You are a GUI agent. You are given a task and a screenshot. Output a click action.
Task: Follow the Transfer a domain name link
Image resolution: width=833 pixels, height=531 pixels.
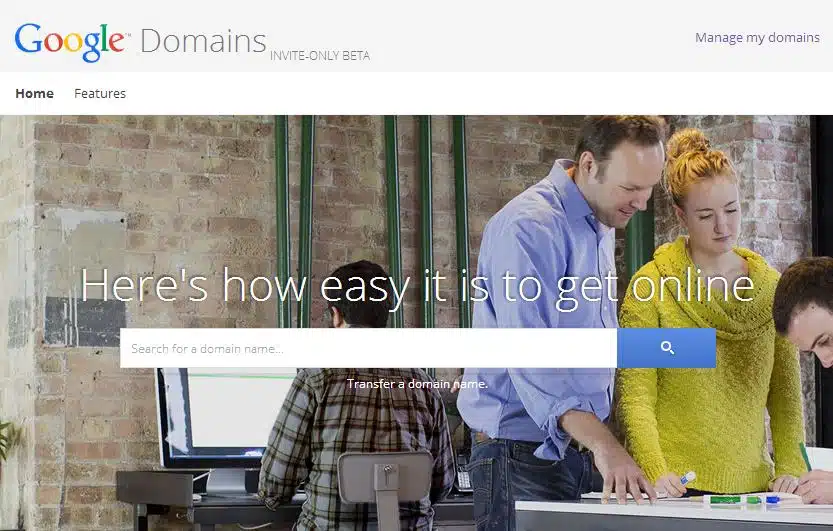point(417,383)
